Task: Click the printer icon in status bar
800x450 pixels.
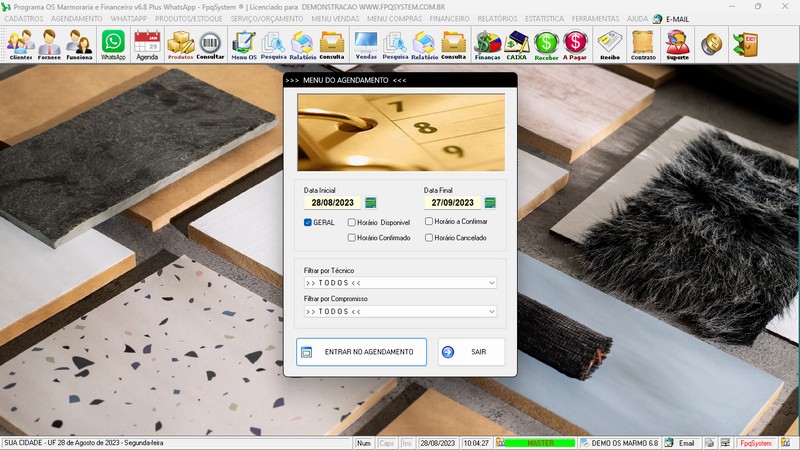Action: click(x=710, y=443)
